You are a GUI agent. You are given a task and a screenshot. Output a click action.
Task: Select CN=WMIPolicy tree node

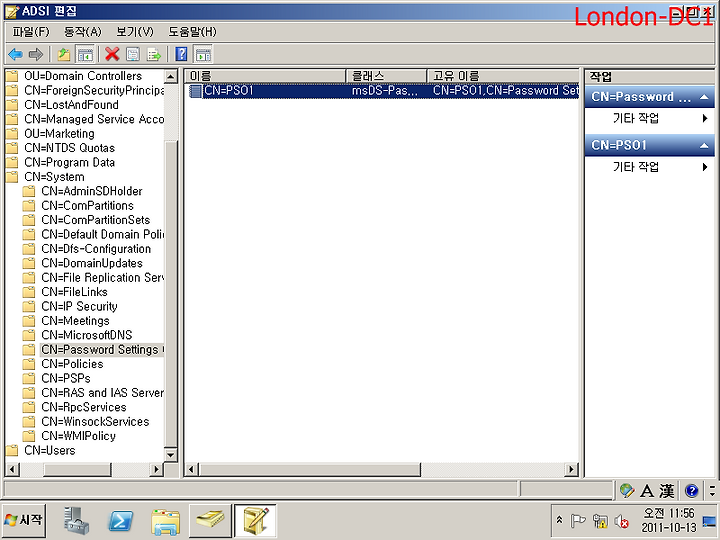(x=79, y=436)
